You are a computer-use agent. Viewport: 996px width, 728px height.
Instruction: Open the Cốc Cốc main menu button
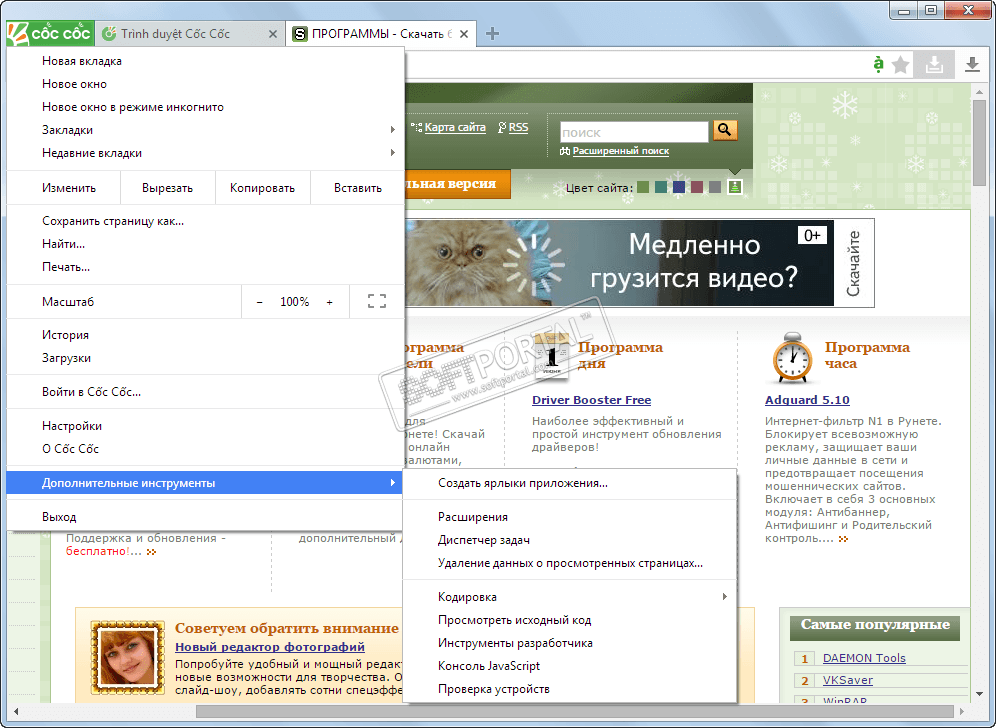[50, 33]
